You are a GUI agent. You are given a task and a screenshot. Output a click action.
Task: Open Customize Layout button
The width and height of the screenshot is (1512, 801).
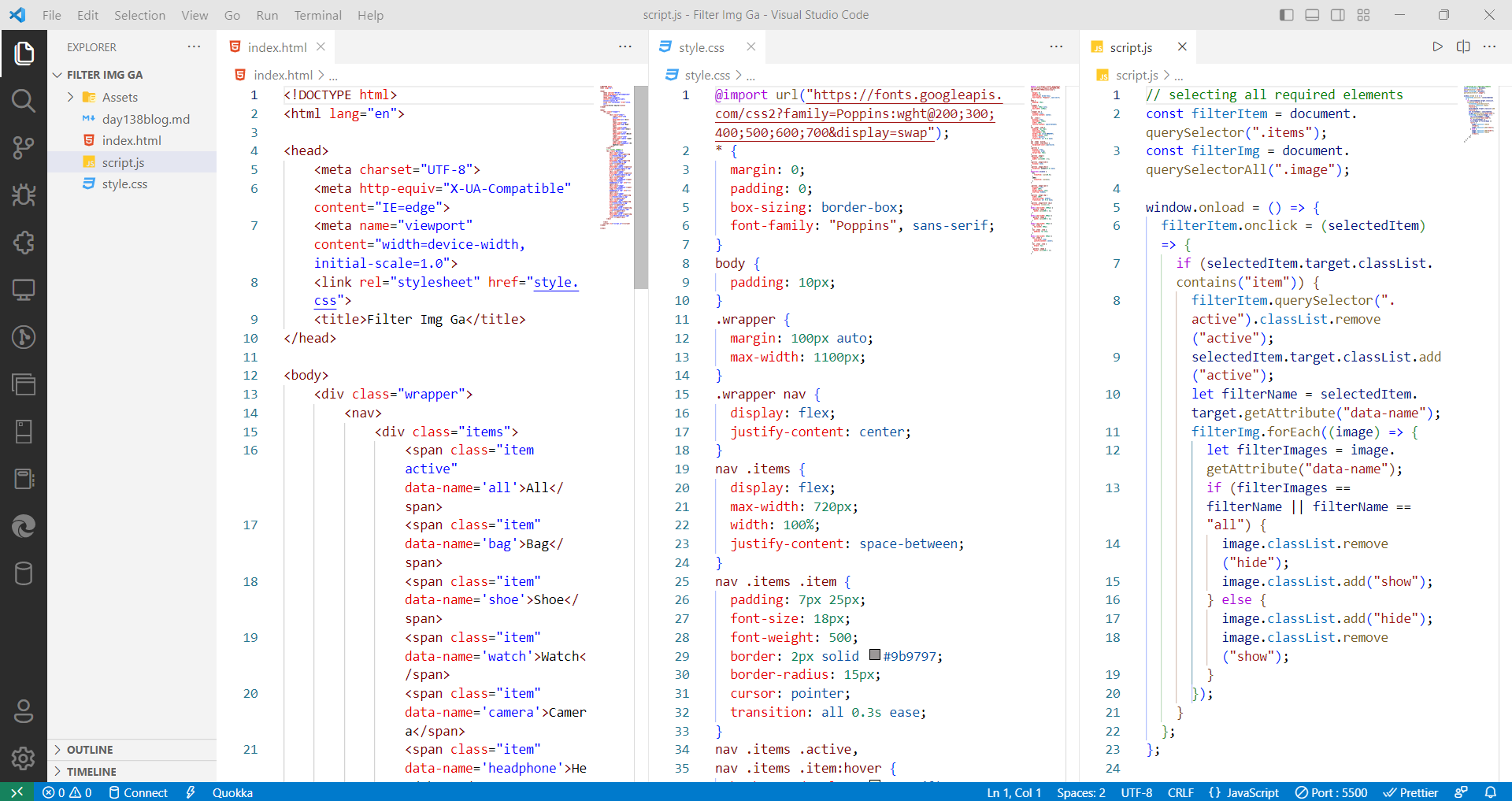[1364, 15]
